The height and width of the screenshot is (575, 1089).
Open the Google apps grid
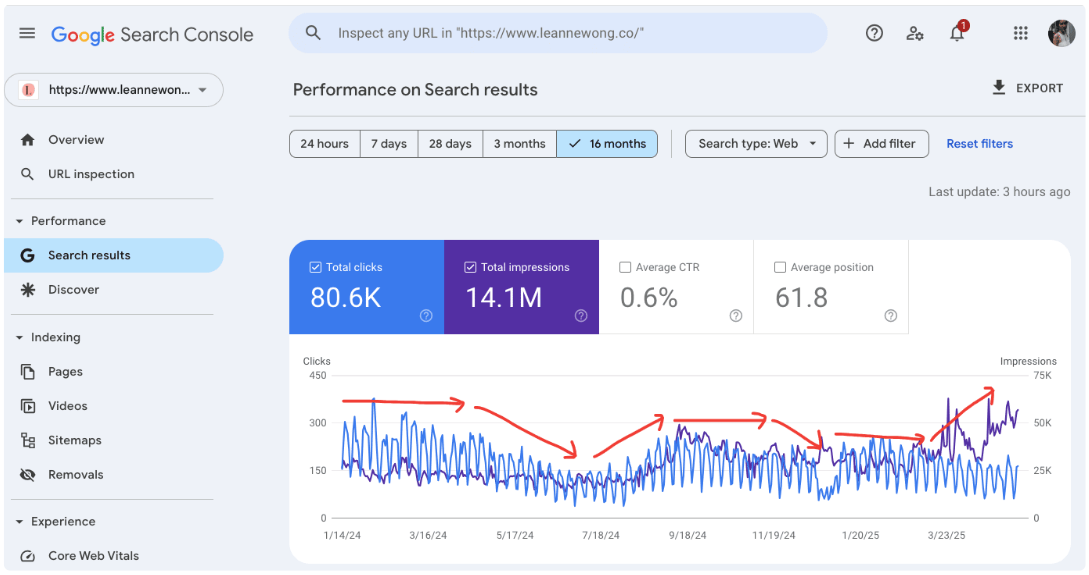[x=1020, y=33]
